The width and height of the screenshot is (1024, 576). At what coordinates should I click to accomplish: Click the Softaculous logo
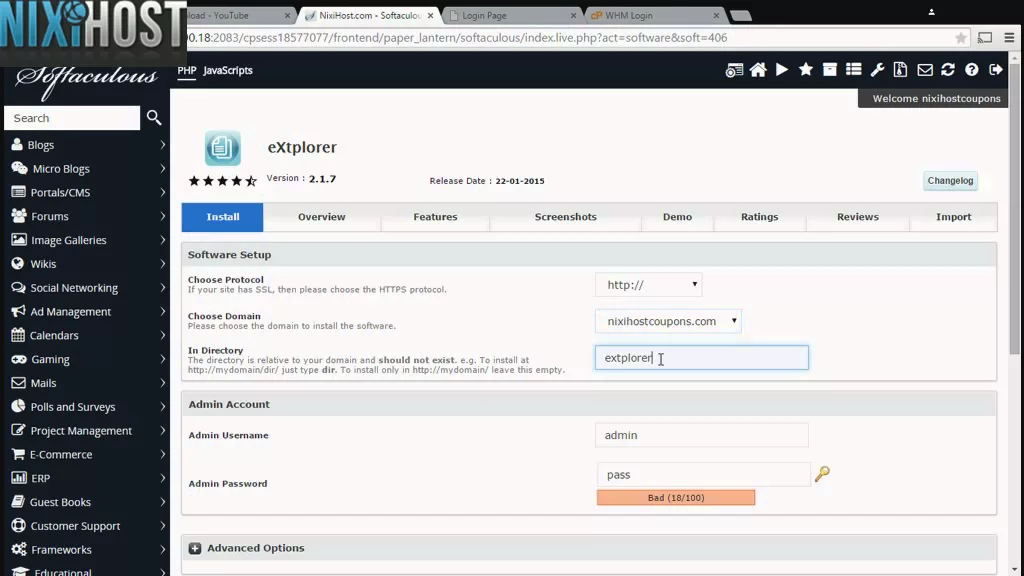(86, 81)
